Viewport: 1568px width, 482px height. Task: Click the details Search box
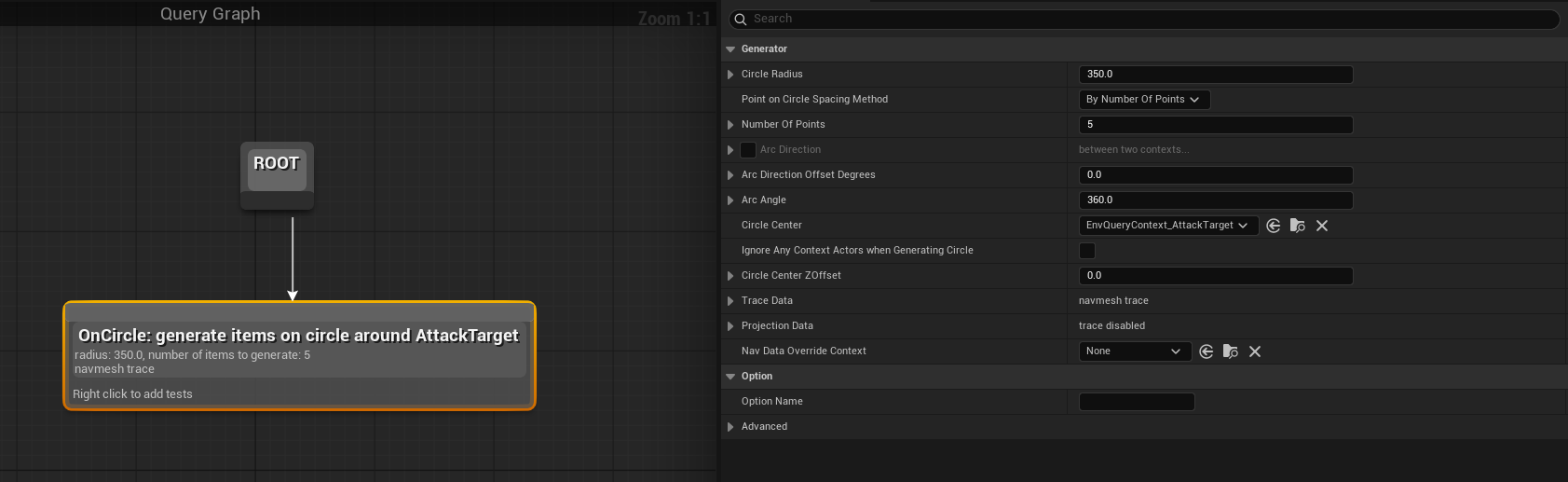coord(1144,19)
